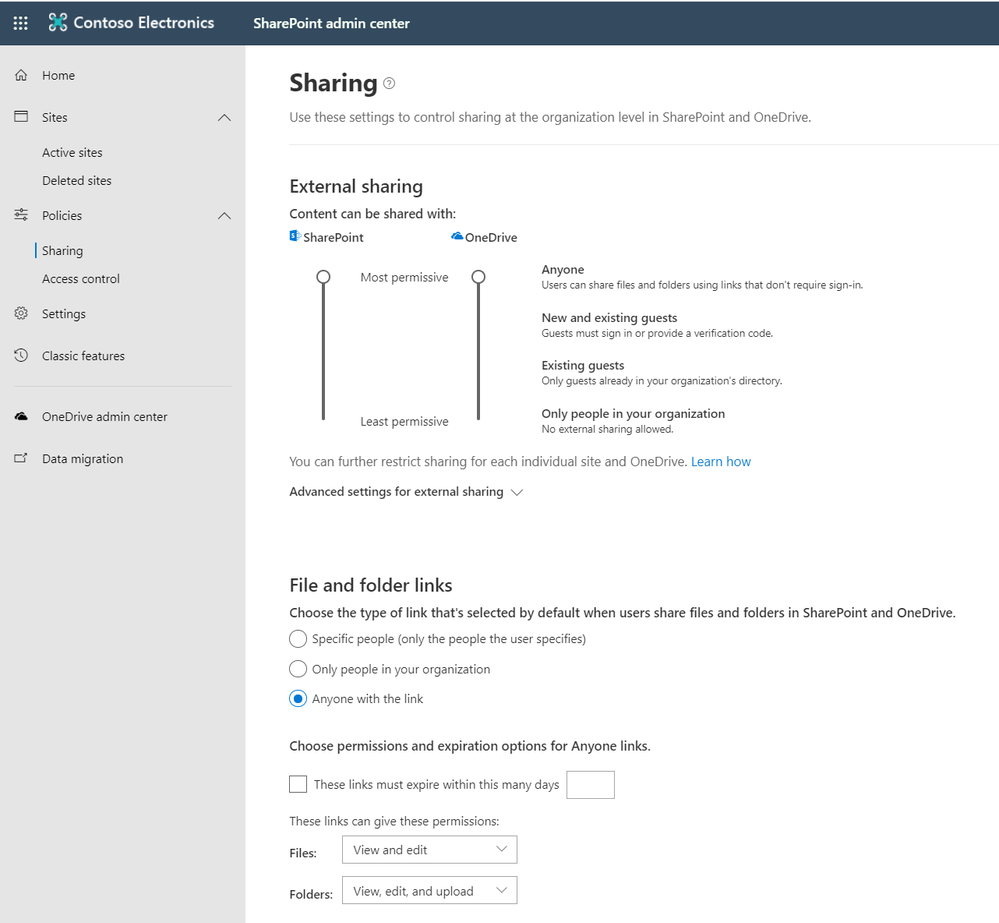The image size is (999, 923).
Task: Expand Advanced settings for external sharing
Action: (406, 492)
